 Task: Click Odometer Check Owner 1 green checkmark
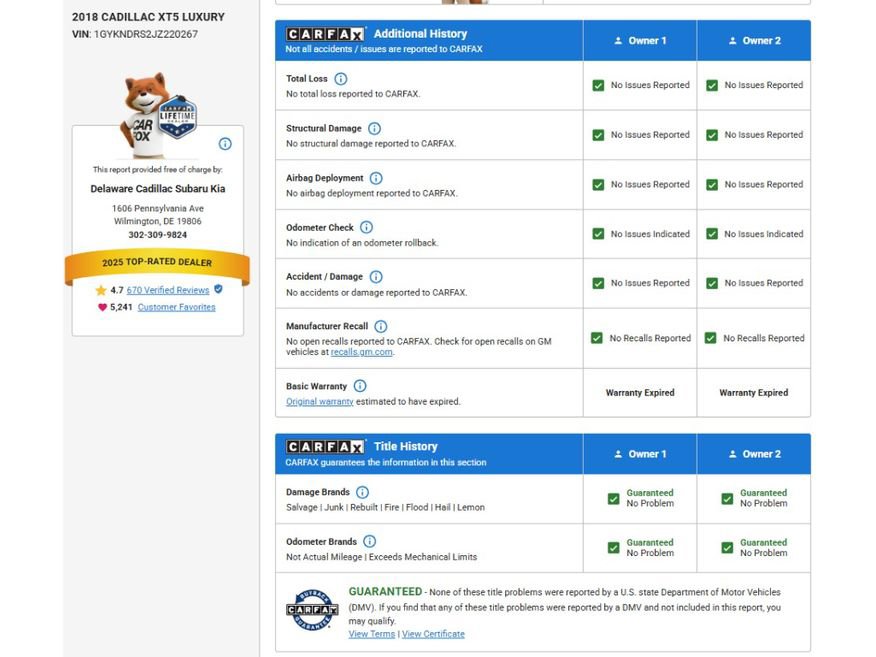tap(598, 234)
